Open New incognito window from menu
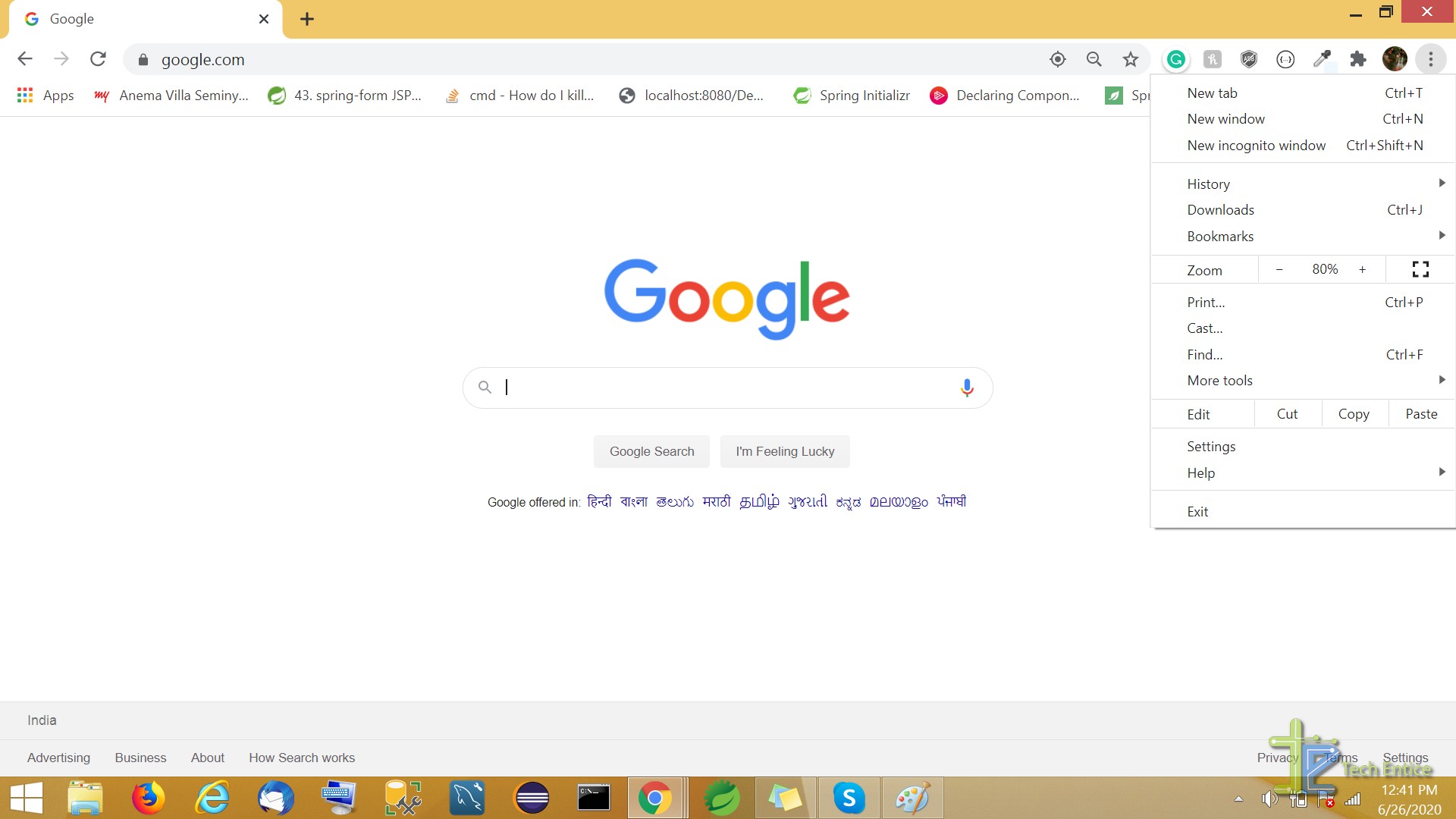 pos(1256,145)
